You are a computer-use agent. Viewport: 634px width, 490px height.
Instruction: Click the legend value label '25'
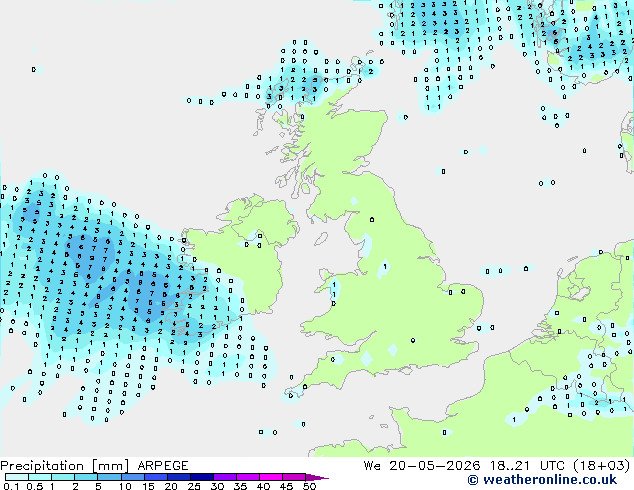point(194,486)
